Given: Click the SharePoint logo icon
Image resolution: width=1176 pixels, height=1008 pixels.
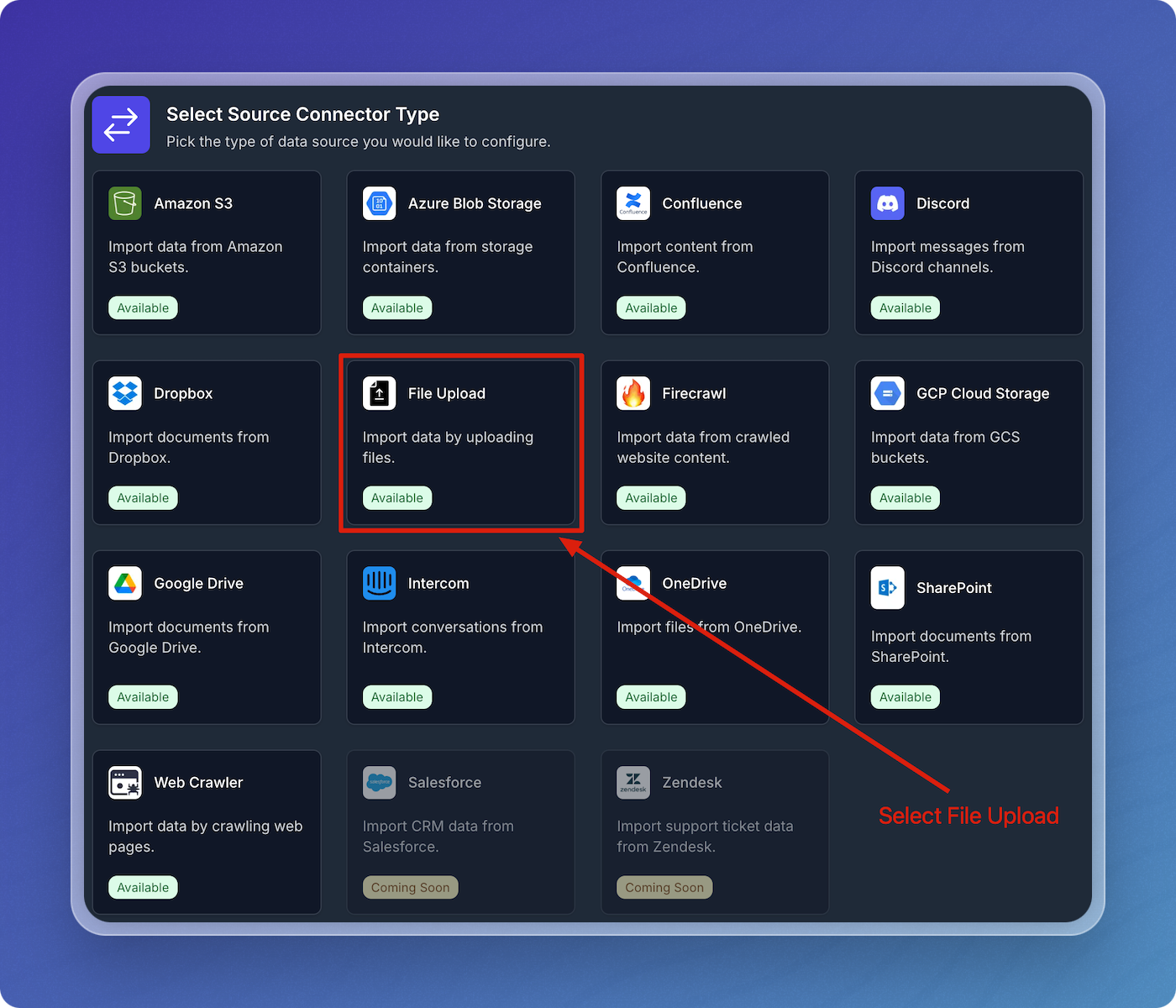Looking at the screenshot, I should coord(888,588).
